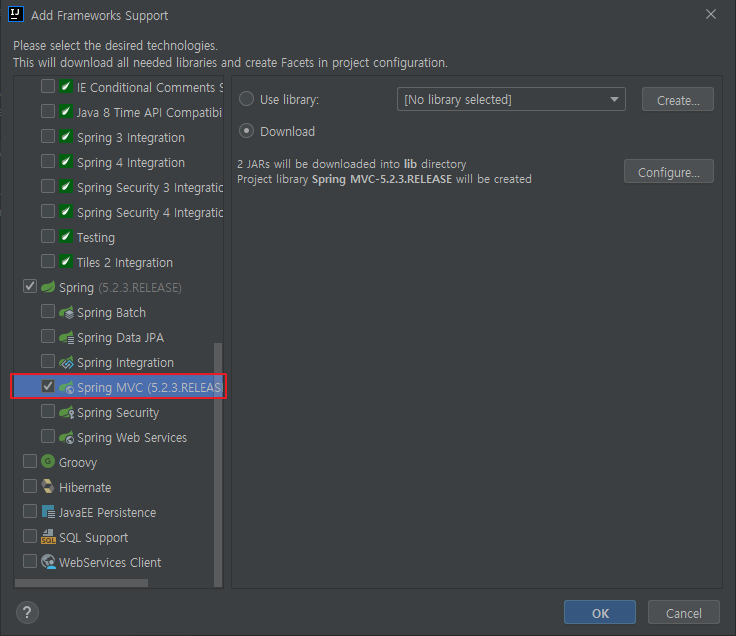Click the JavaEE Persistence icon
This screenshot has width=736, height=636.
48,512
